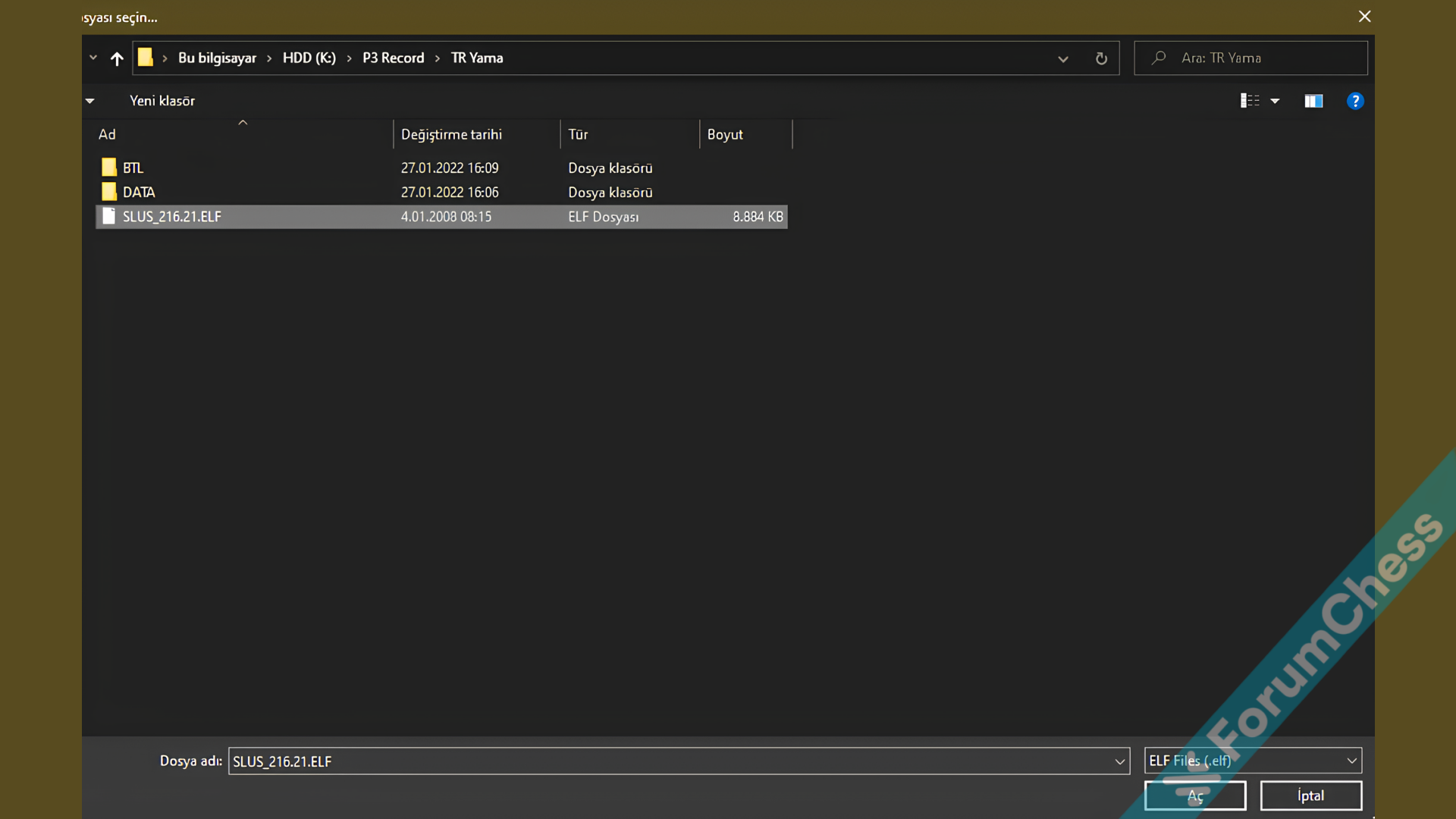This screenshot has height=819, width=1456.
Task: Expand chevron after HDD (K:) breadcrumb
Action: click(350, 58)
